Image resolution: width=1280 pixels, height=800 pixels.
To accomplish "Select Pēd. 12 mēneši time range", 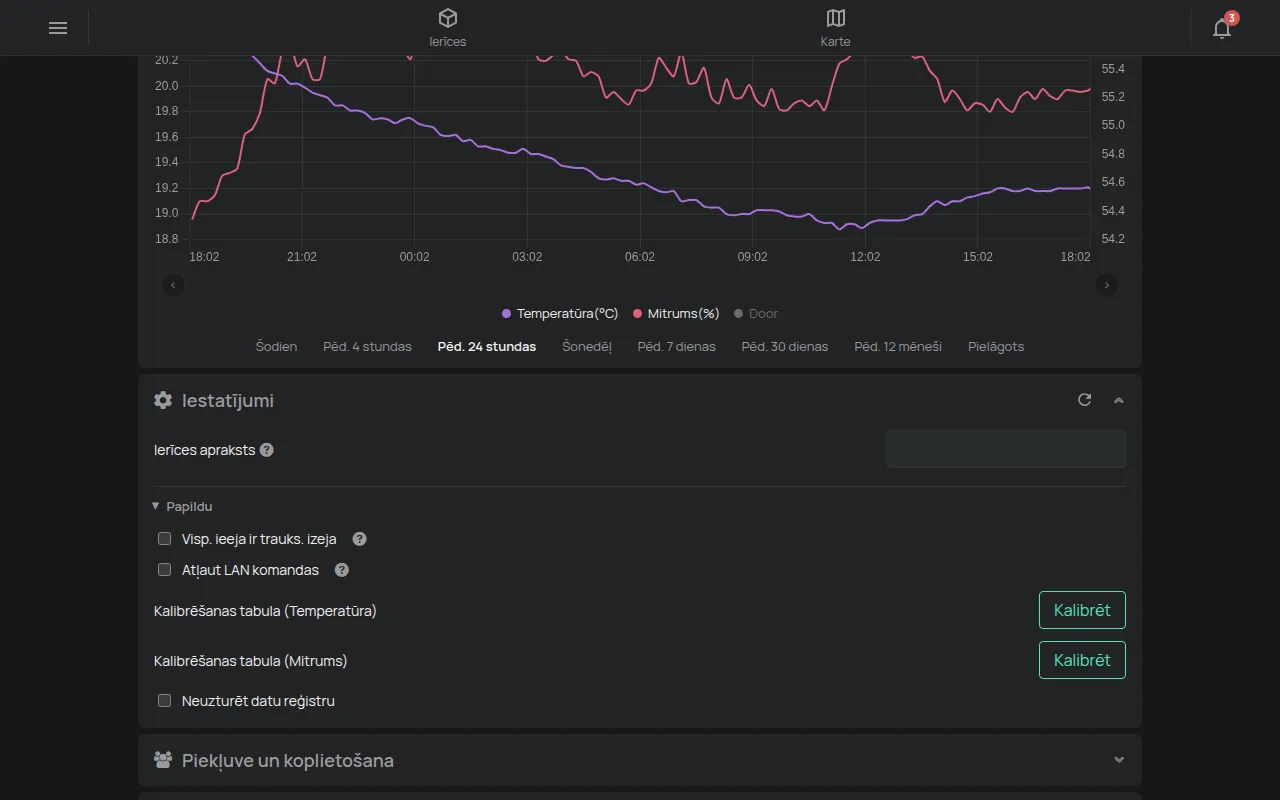I will (x=898, y=347).
